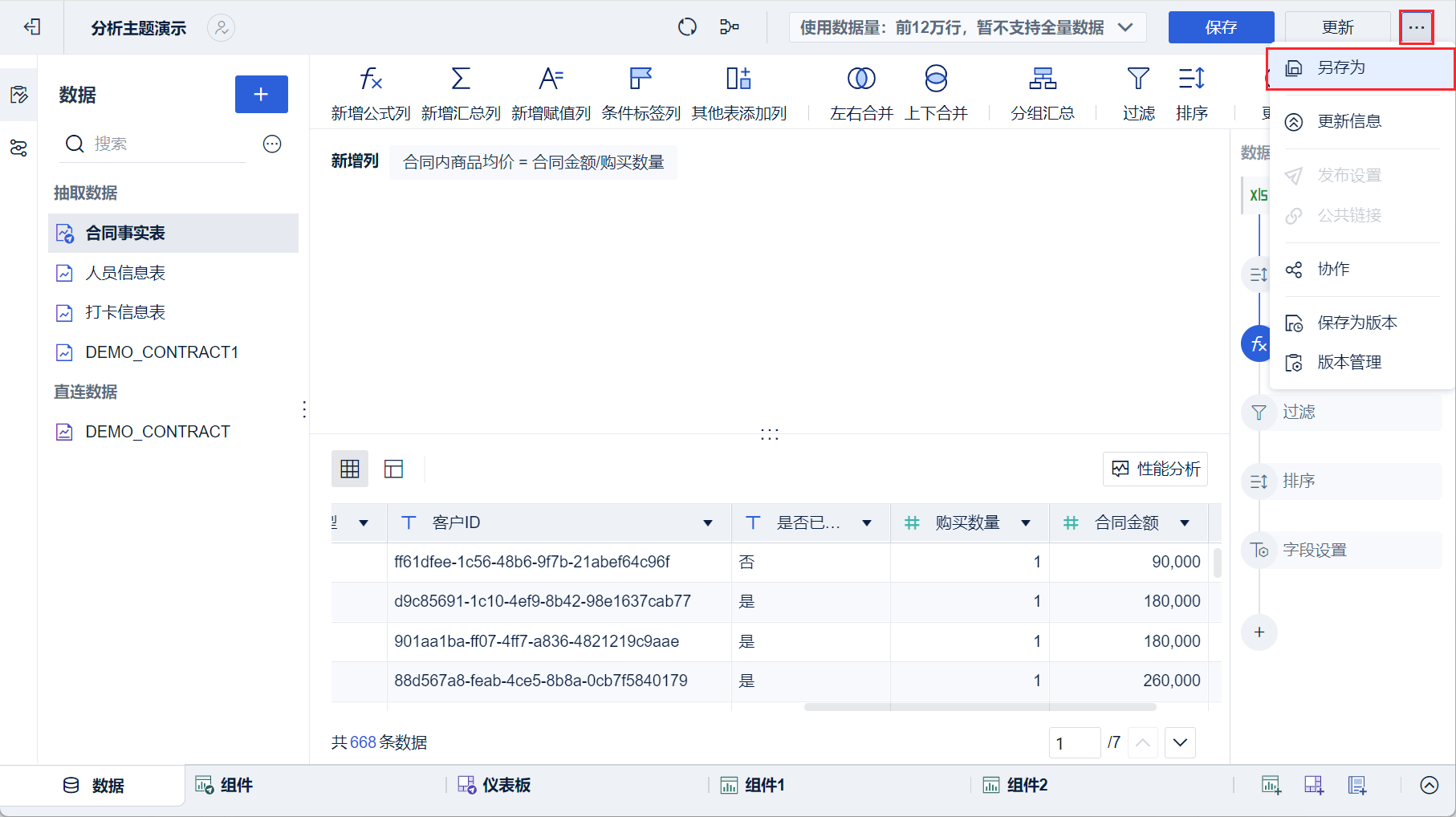Screen dimensions: 1456x817
Task: Click the 更新 button
Action: pos(1338,27)
